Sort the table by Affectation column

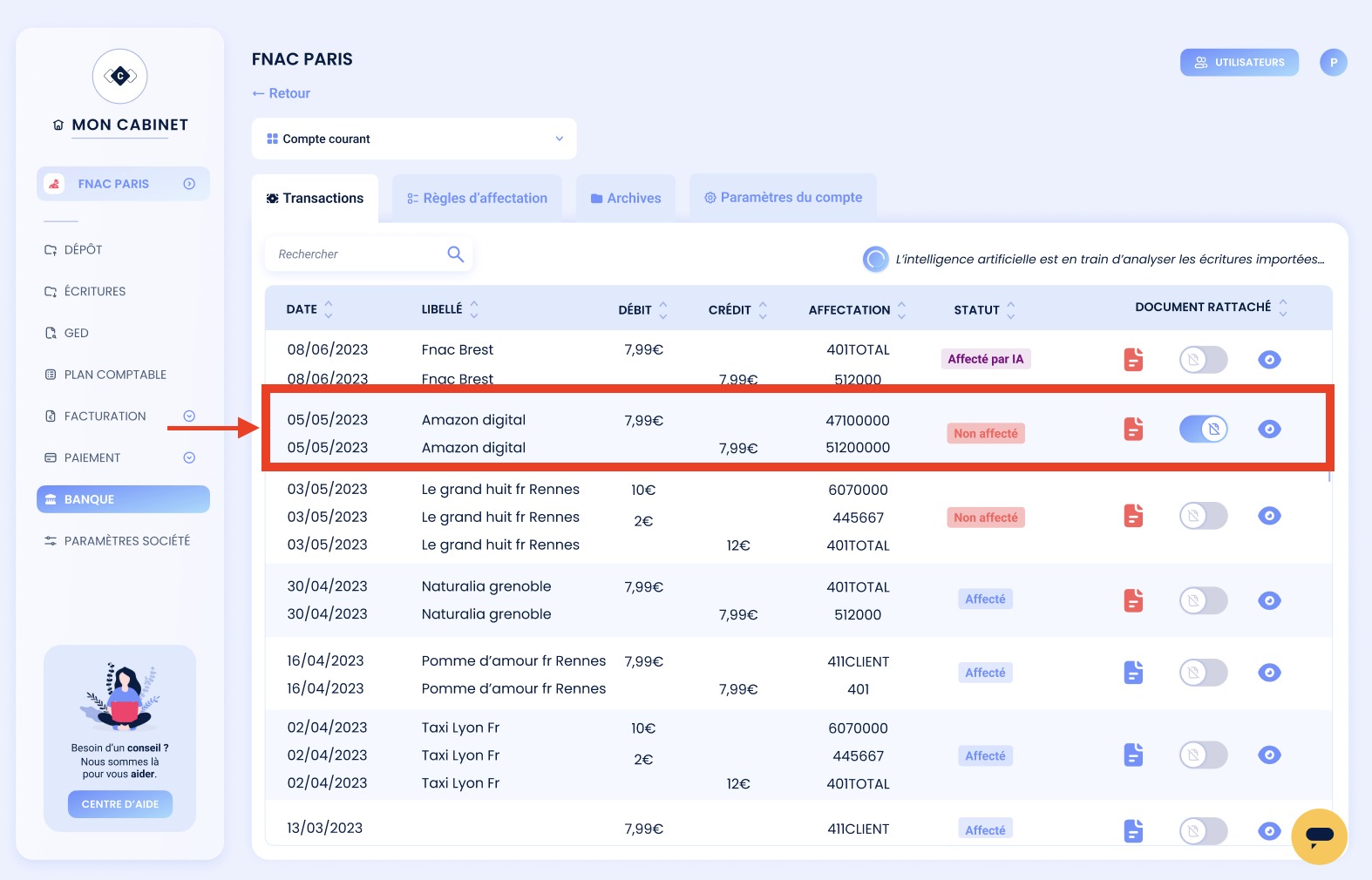point(901,309)
